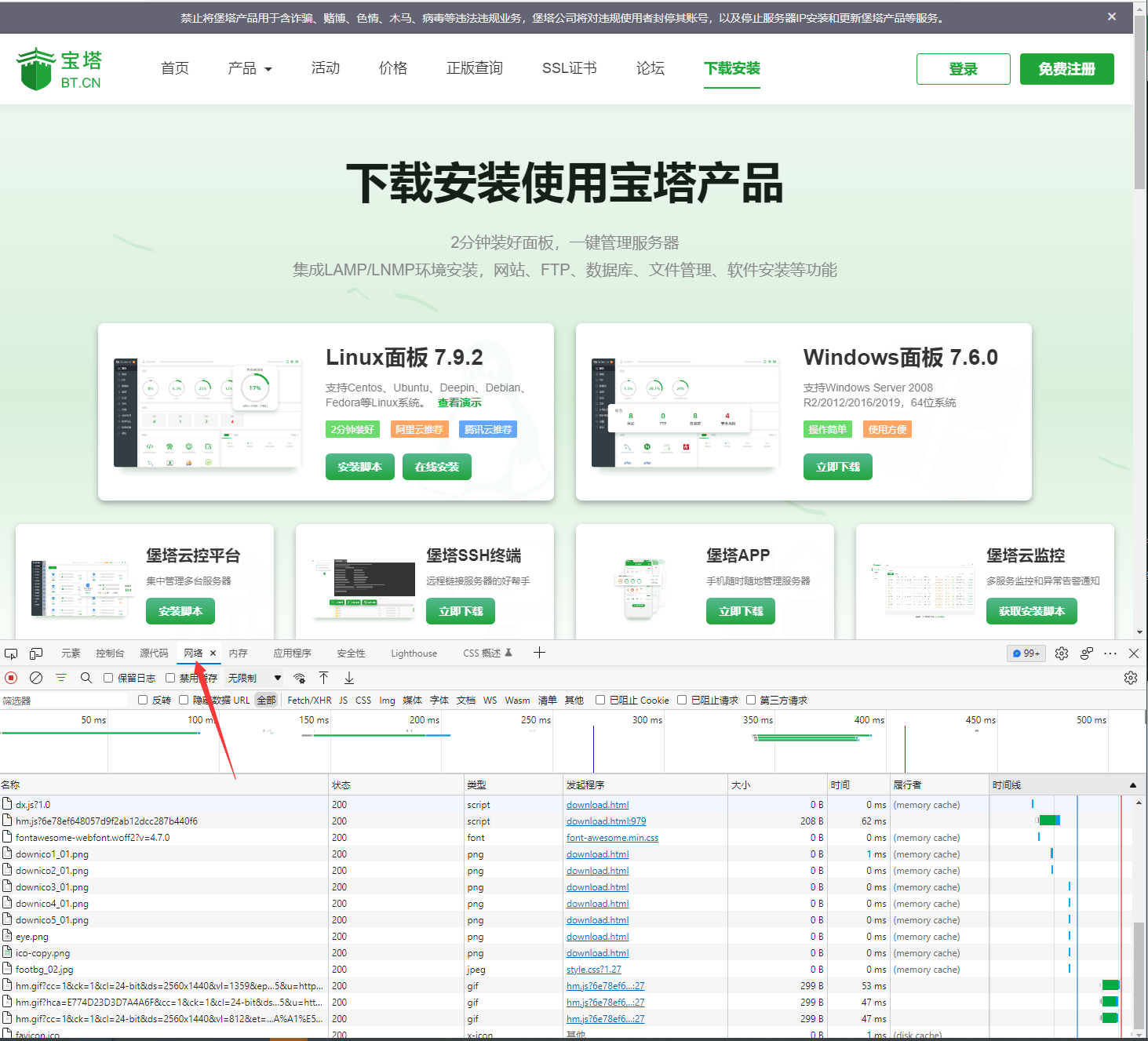Enable the disable cache checkbox
This screenshot has height=1041, width=1148.
[169, 678]
